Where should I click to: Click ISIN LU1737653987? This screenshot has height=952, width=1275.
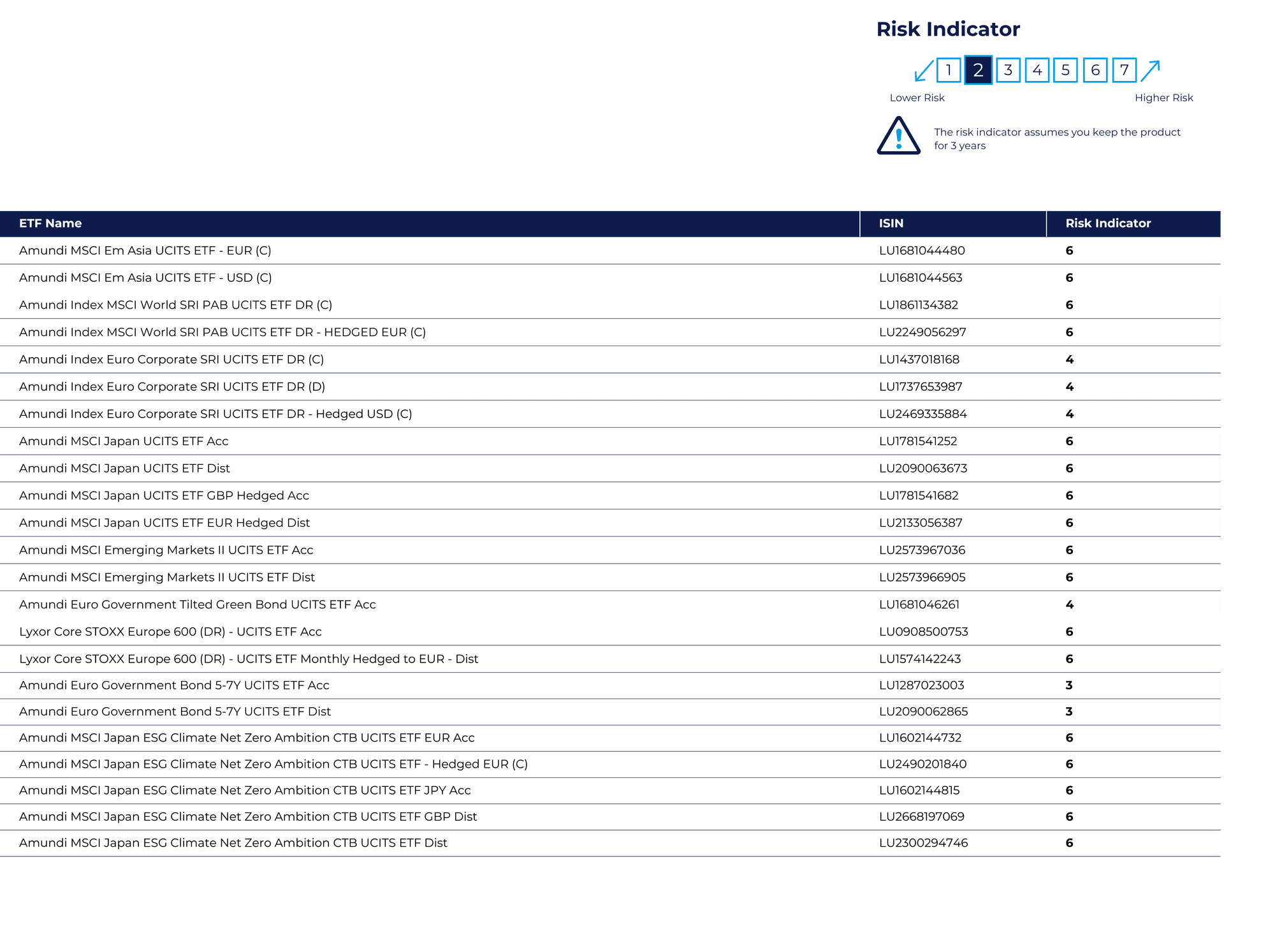click(x=921, y=387)
